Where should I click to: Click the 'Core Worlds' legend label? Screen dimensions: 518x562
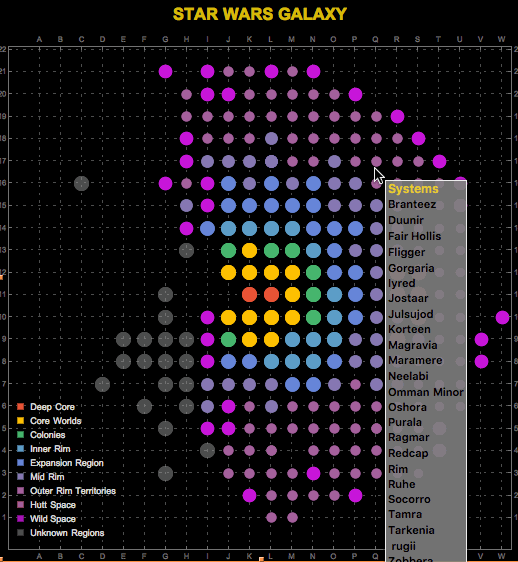point(56,421)
